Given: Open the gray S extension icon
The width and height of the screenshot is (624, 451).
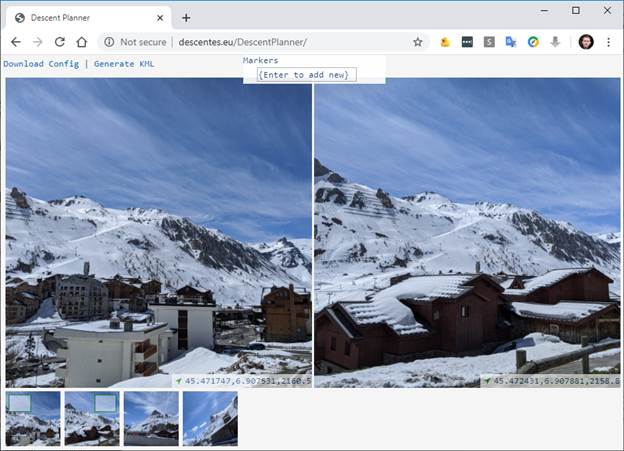Looking at the screenshot, I should 489,42.
